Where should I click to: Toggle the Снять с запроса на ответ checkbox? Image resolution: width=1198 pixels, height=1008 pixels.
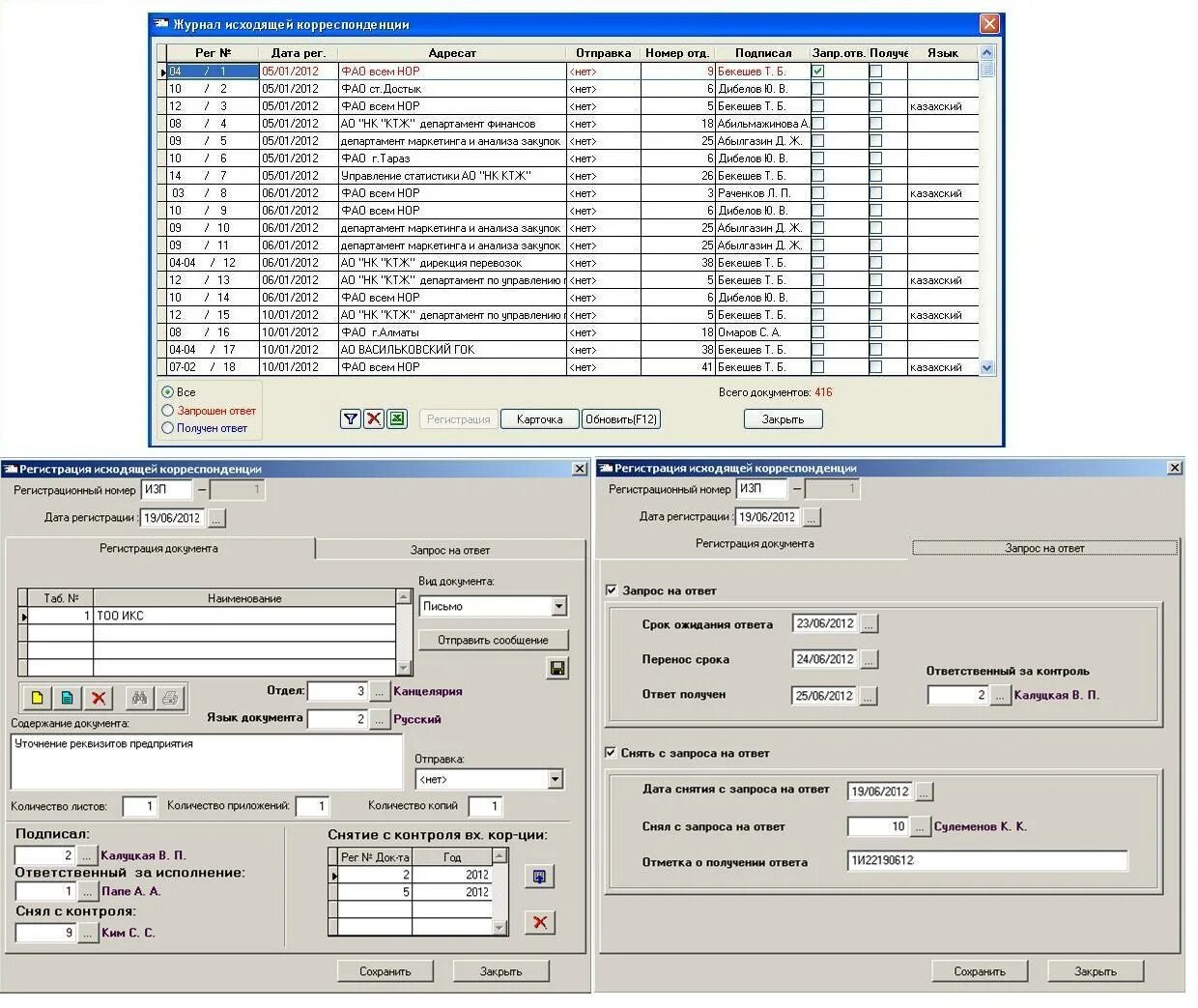(611, 753)
